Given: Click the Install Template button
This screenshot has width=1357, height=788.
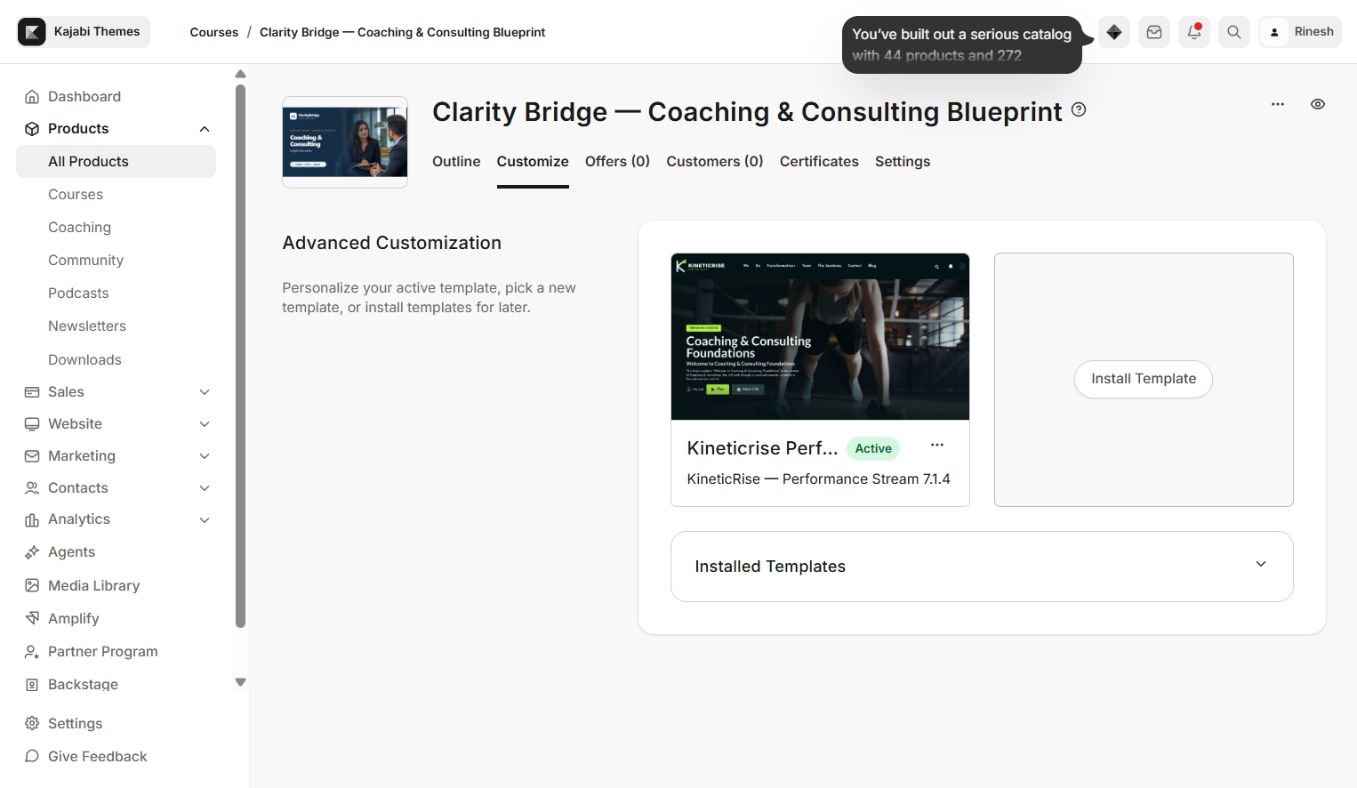Looking at the screenshot, I should pos(1143,379).
